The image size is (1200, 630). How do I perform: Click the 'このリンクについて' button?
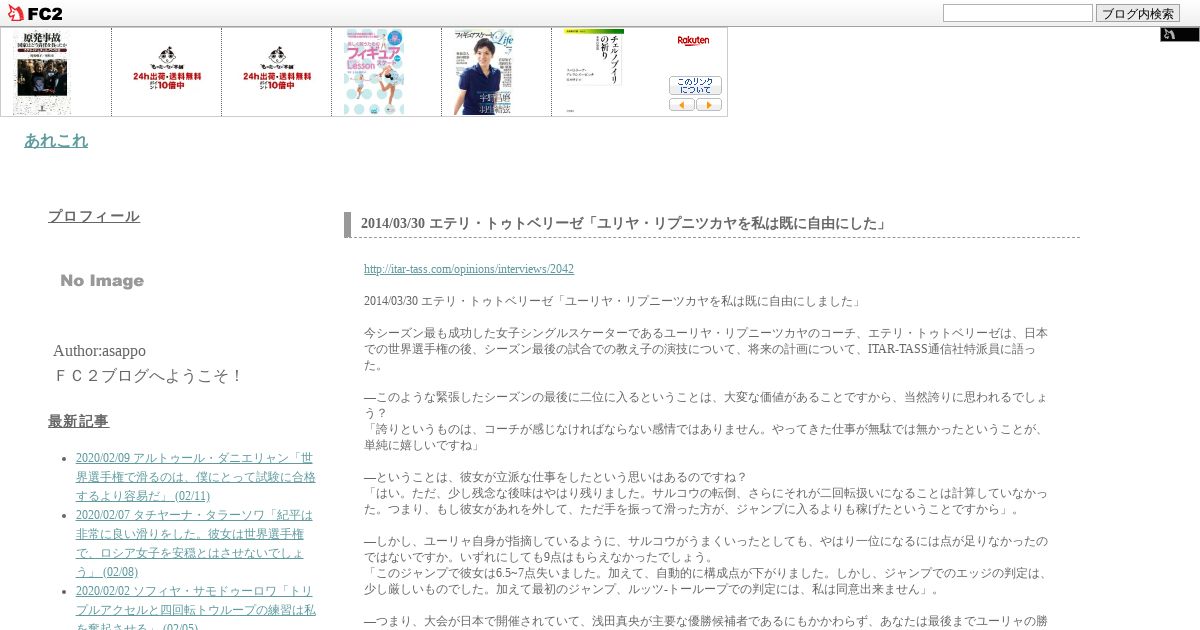tap(695, 85)
